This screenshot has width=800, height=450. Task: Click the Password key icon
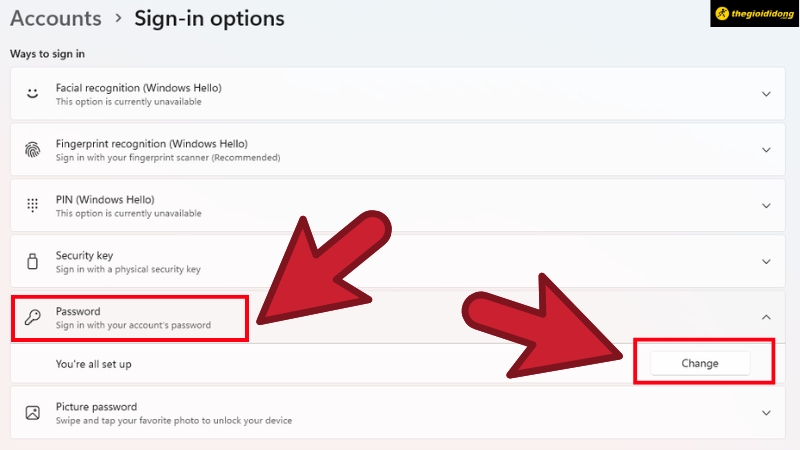point(32,317)
